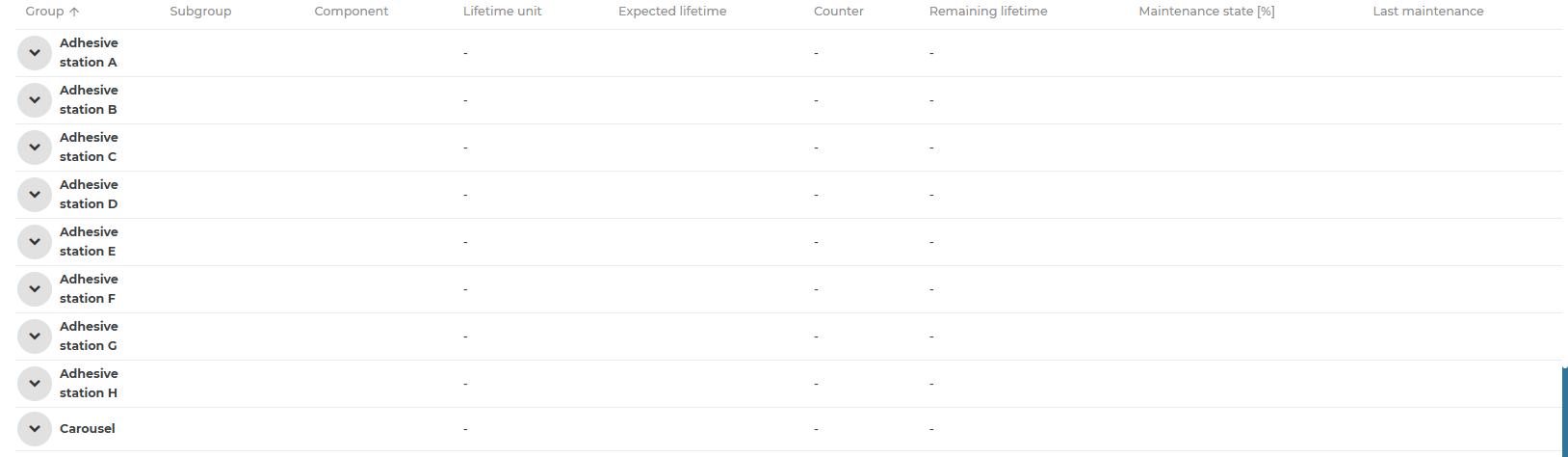This screenshot has width=1568, height=457.
Task: Sort by Maintenance state [%] column
Action: pyautogui.click(x=1206, y=12)
